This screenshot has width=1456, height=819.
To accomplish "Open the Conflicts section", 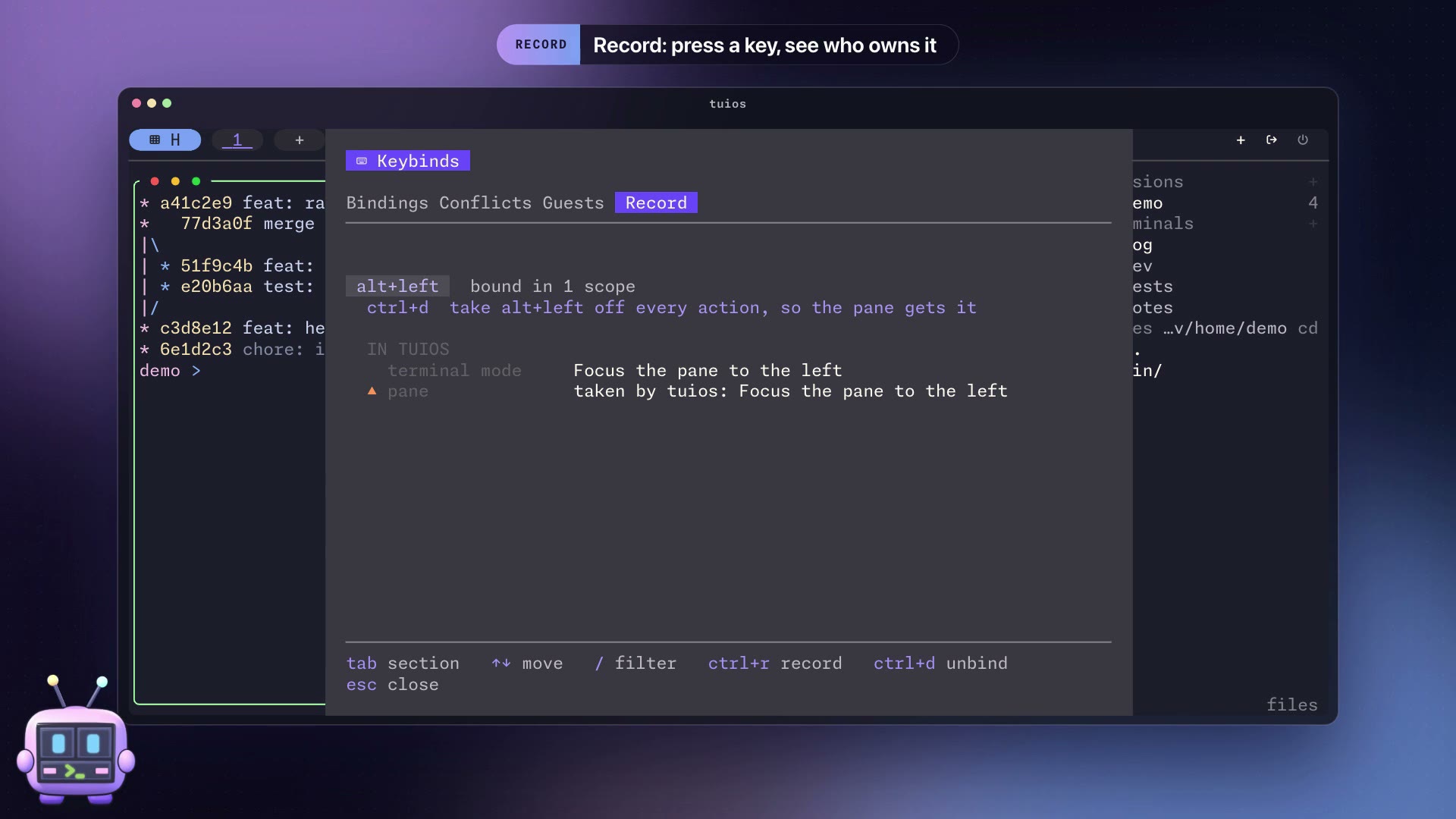I will point(485,203).
